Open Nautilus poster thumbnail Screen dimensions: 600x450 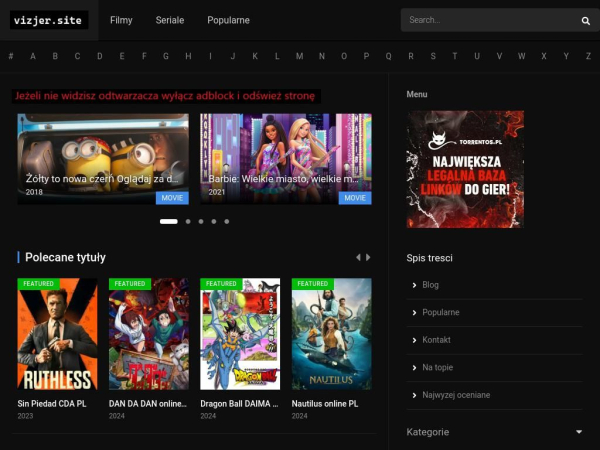click(331, 334)
